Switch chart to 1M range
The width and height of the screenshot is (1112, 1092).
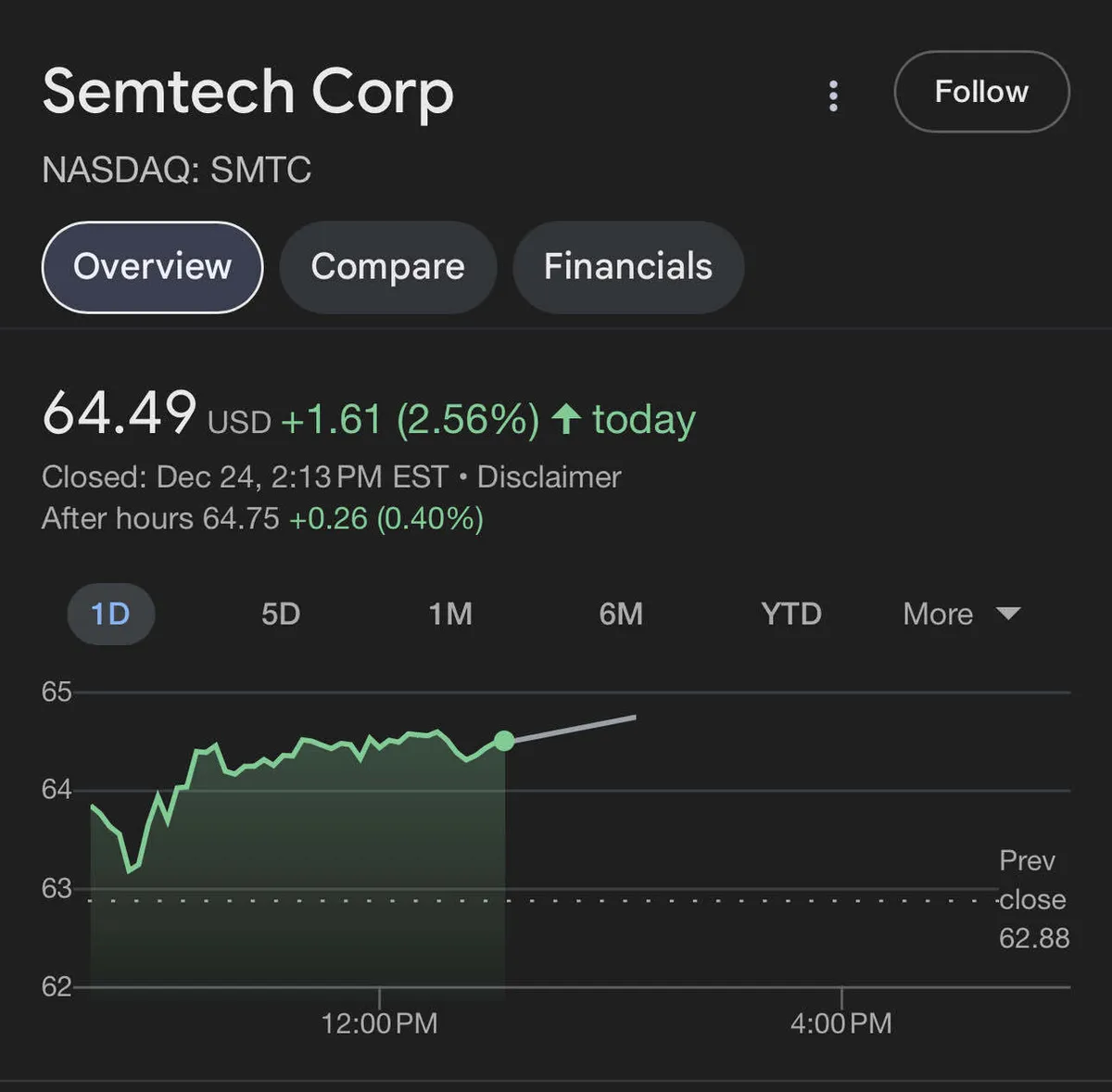tap(450, 614)
